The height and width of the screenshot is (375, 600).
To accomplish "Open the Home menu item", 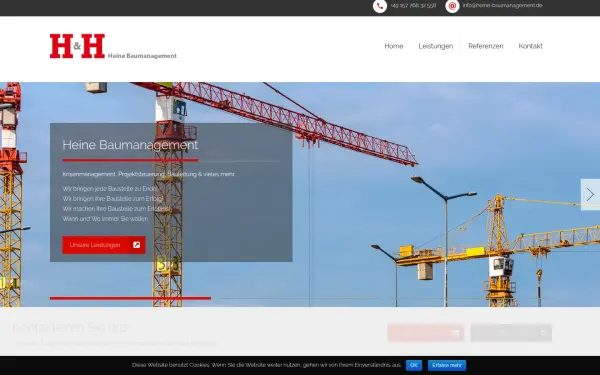I will click(x=393, y=46).
